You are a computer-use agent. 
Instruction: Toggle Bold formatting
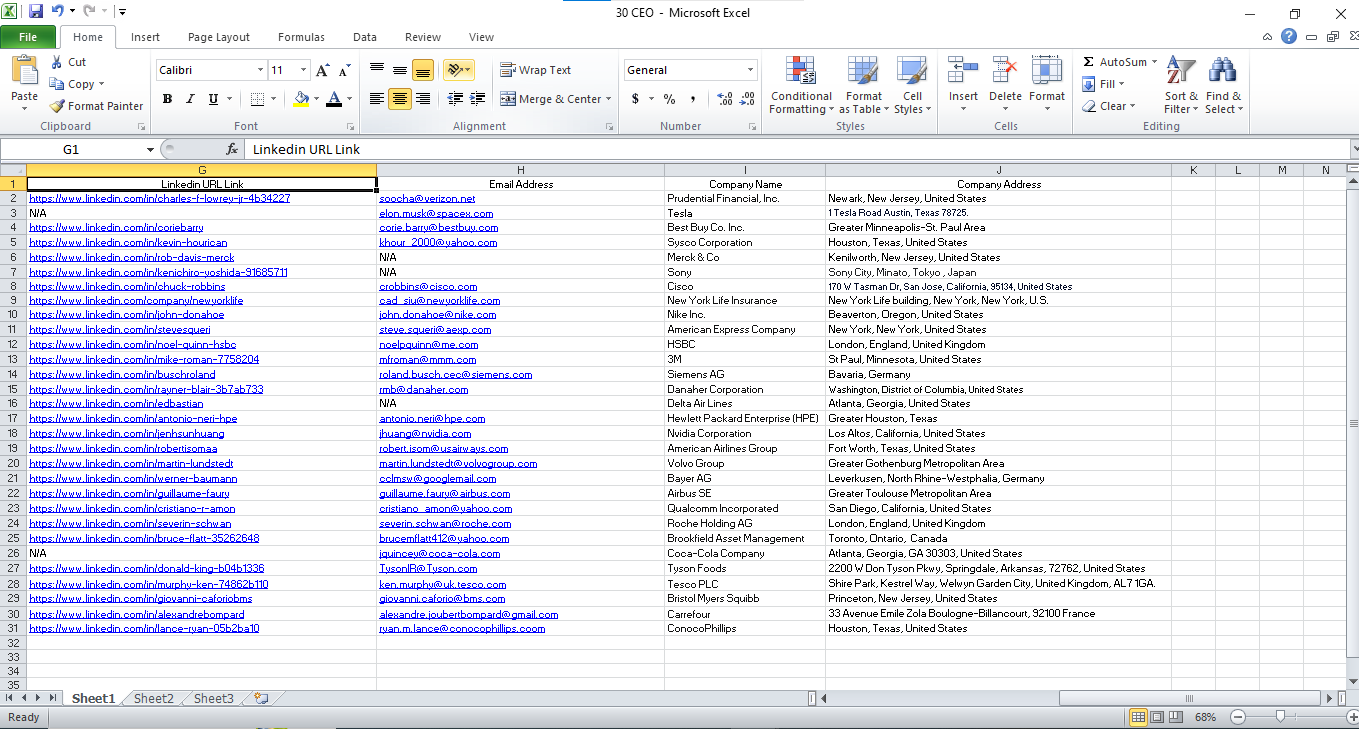[167, 99]
